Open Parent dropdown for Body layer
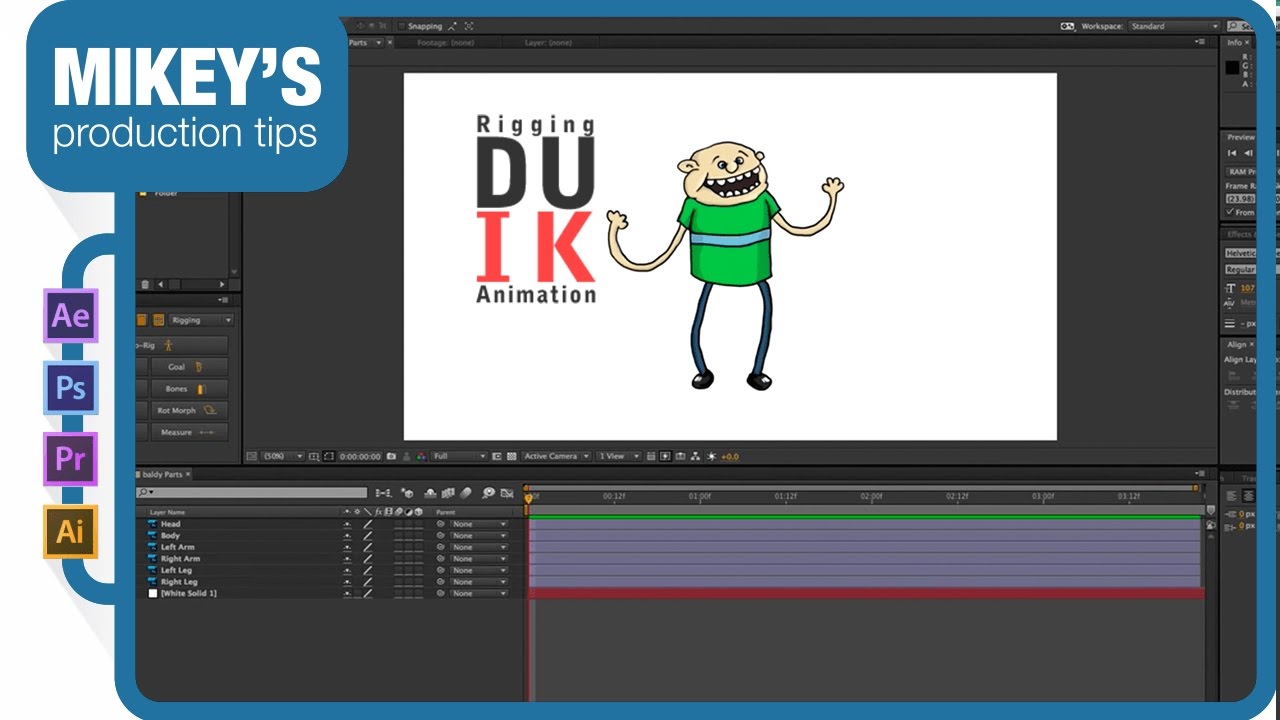This screenshot has width=1280, height=720. [x=478, y=535]
